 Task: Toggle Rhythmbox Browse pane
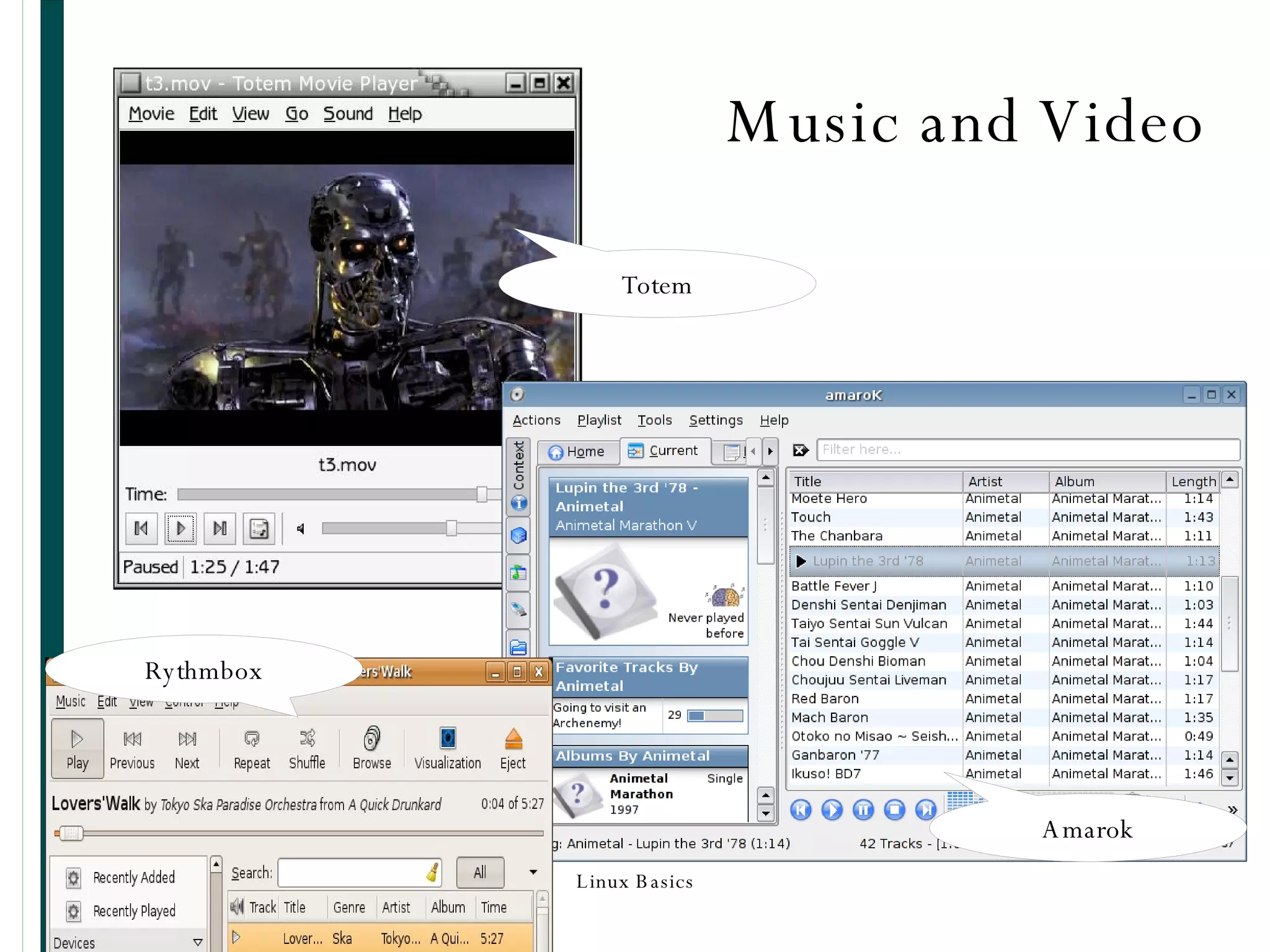(371, 749)
